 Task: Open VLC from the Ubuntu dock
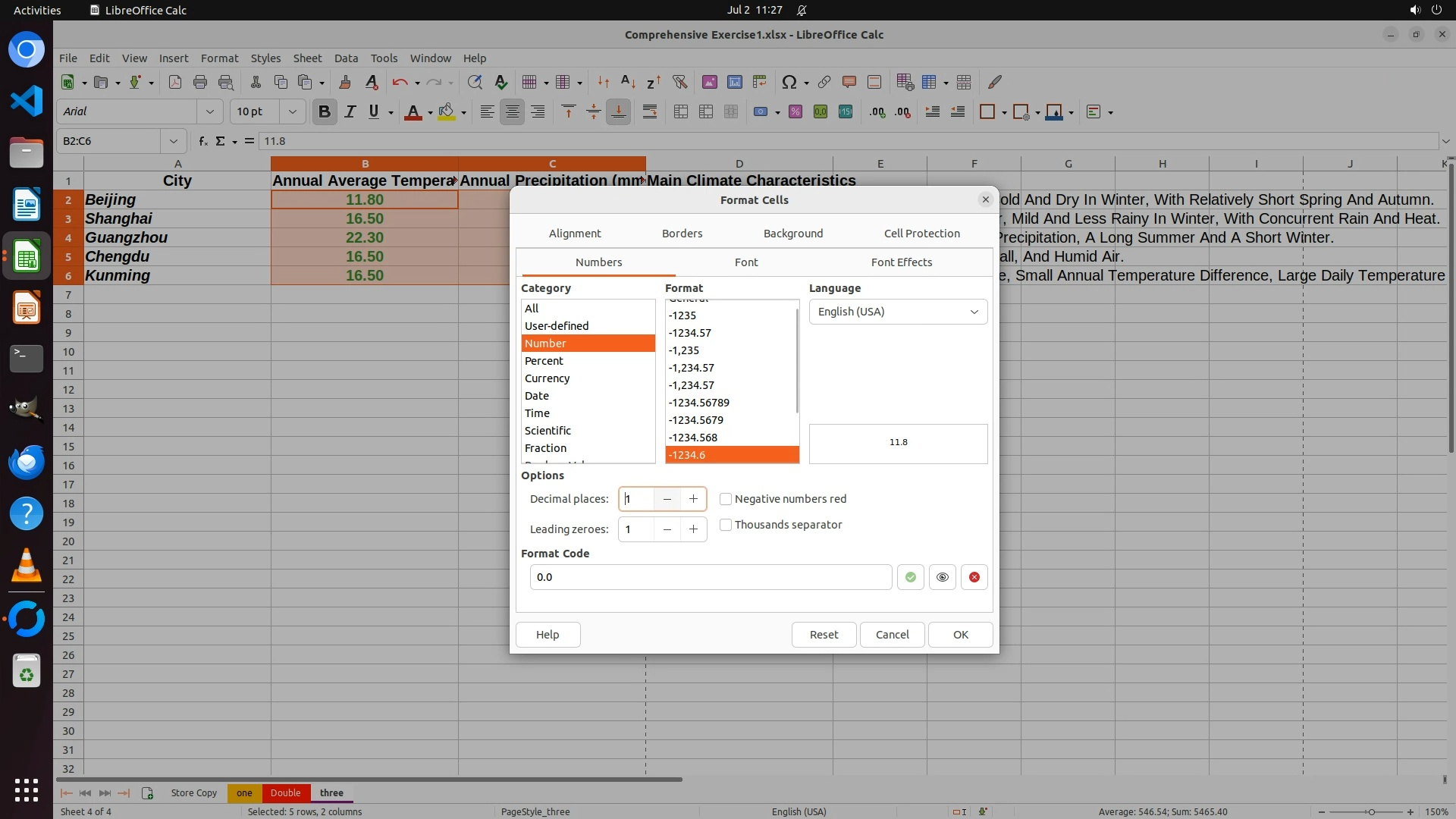tap(27, 565)
